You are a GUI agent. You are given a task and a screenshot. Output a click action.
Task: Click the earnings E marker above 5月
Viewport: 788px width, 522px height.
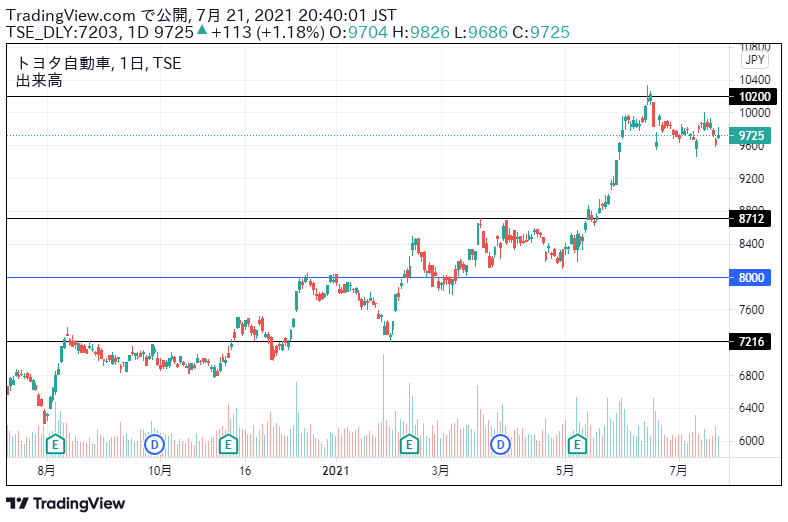coord(577,444)
